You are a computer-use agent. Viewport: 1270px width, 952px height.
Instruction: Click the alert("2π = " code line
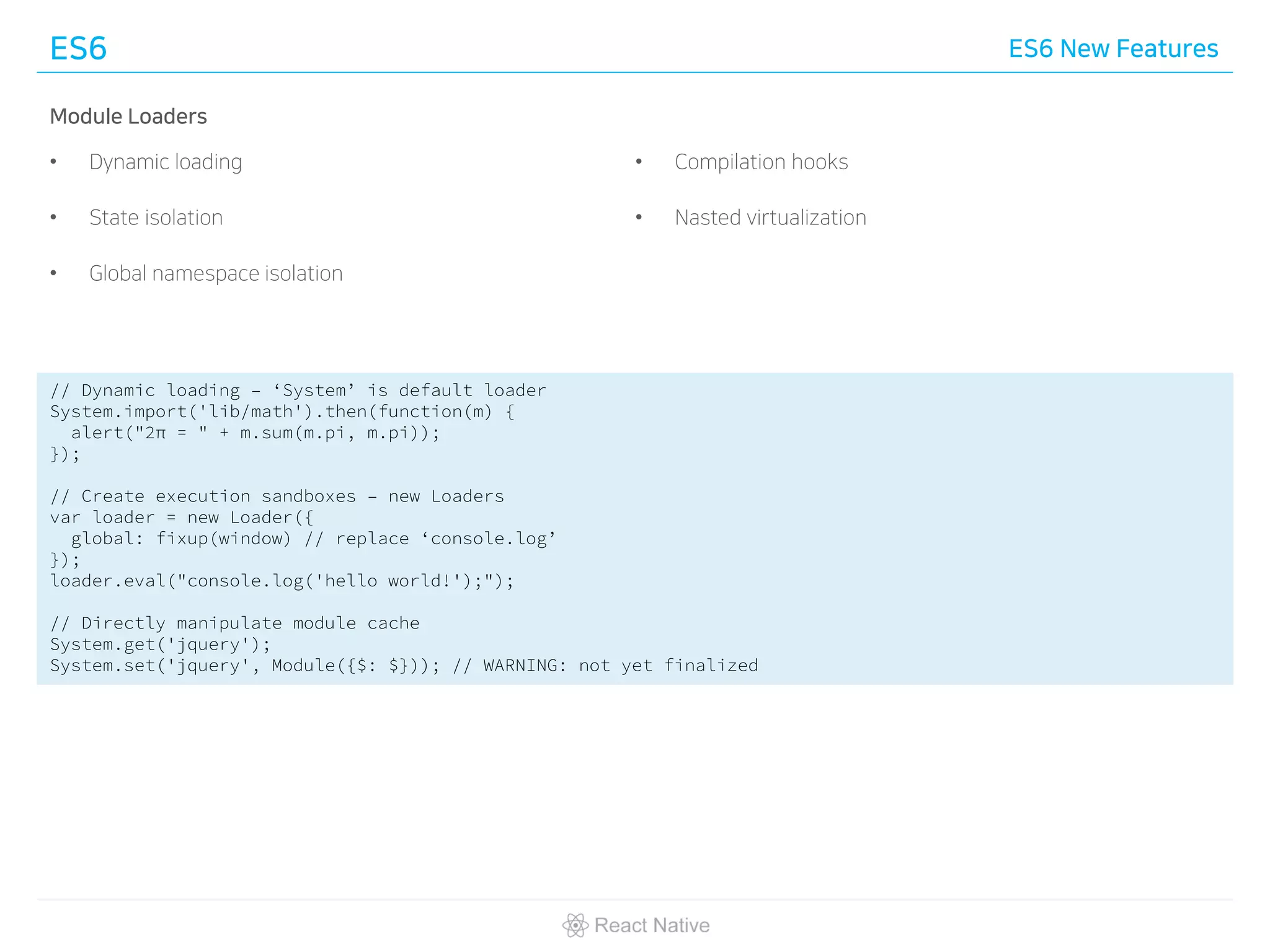click(x=255, y=433)
